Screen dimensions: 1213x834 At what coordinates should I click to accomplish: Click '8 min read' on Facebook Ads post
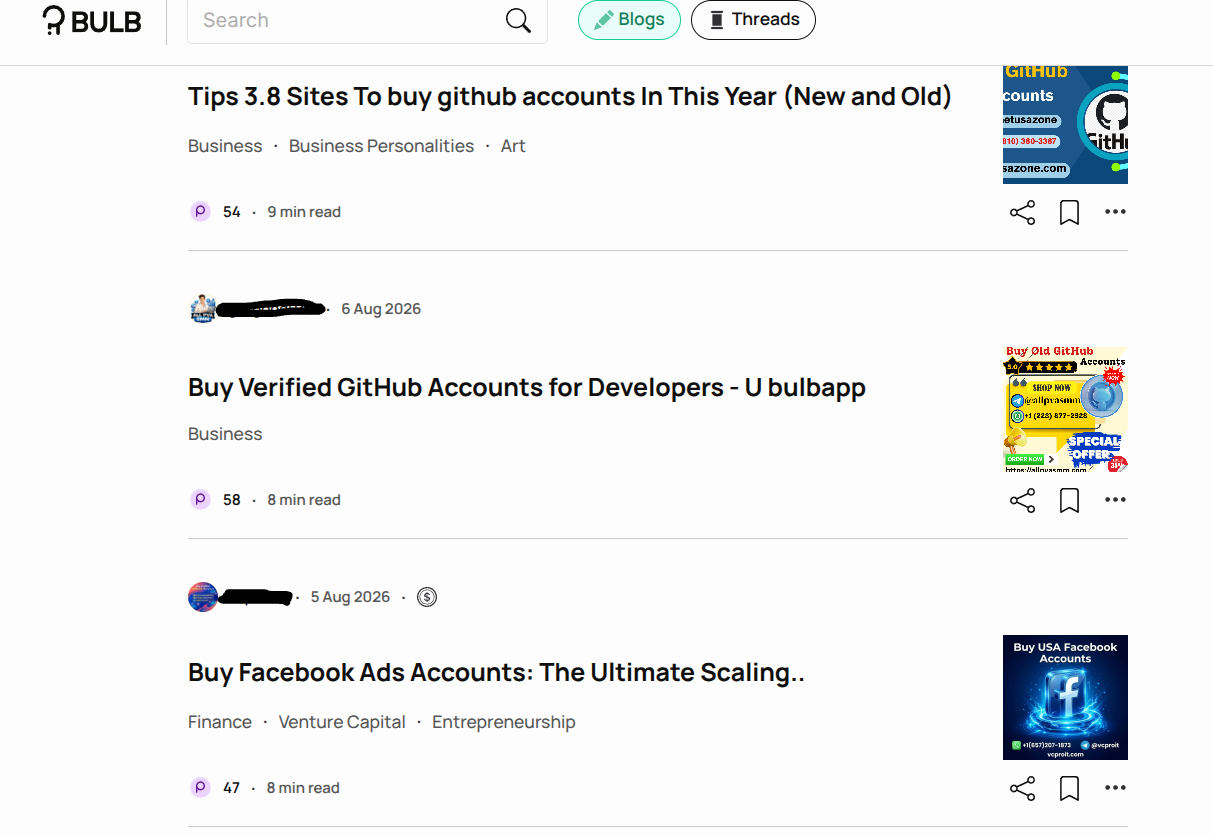point(303,788)
